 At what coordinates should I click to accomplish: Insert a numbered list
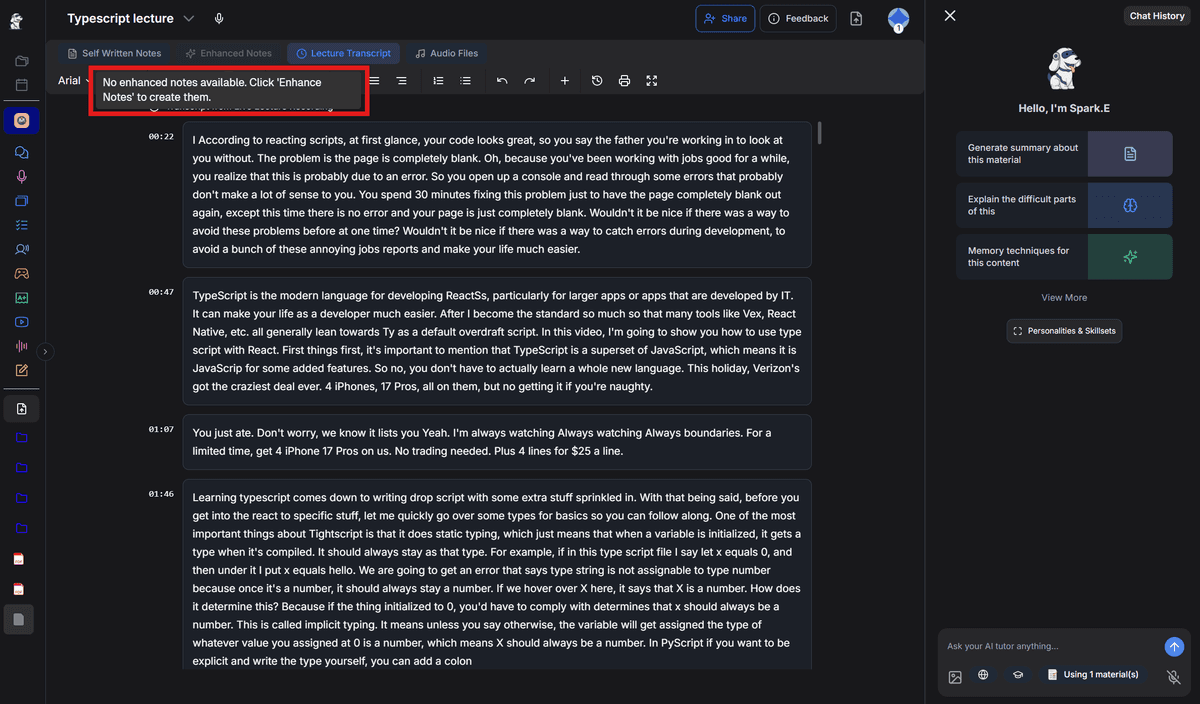click(438, 80)
